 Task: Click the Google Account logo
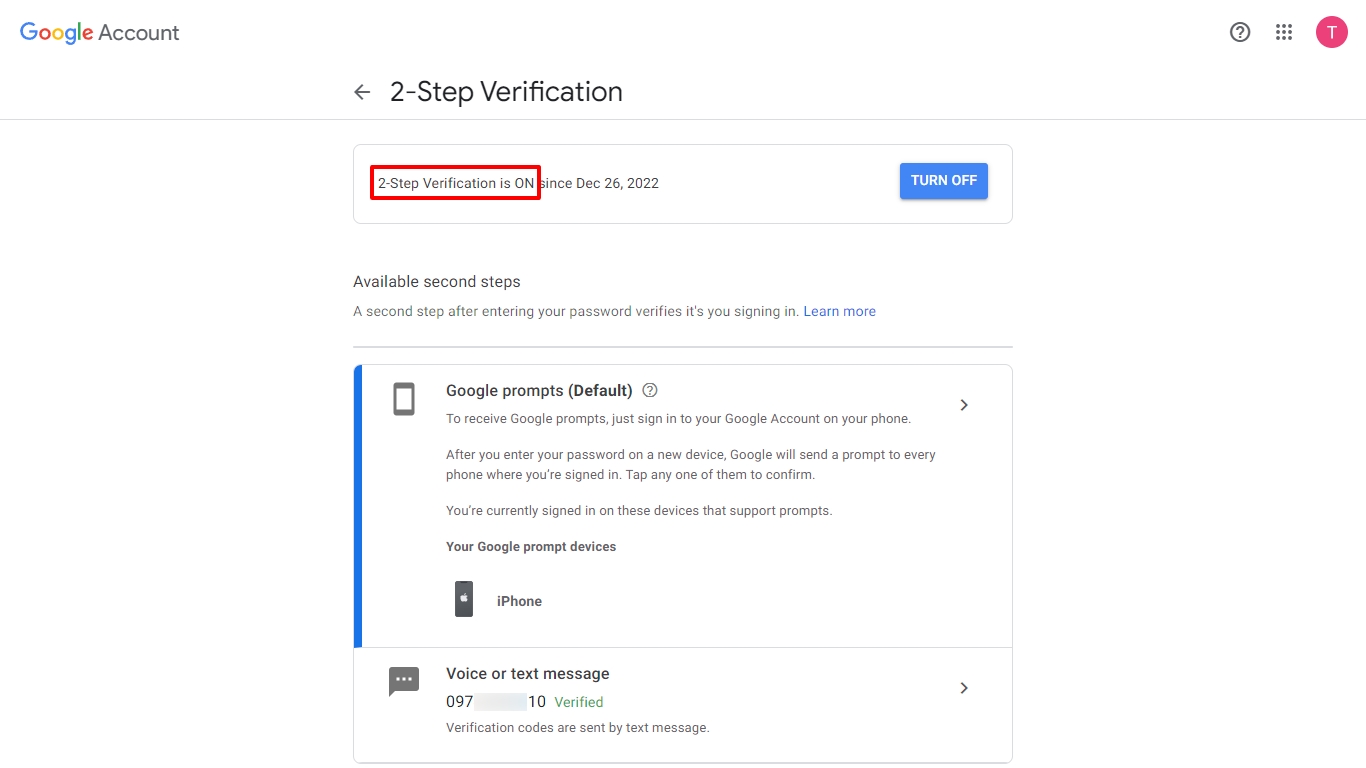pos(99,32)
